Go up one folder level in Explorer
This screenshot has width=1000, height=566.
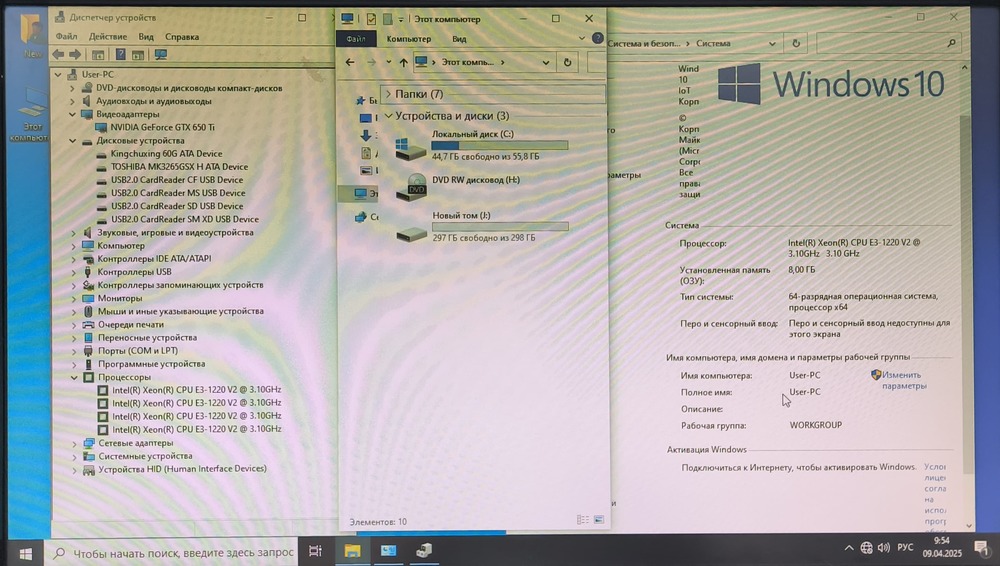403,62
